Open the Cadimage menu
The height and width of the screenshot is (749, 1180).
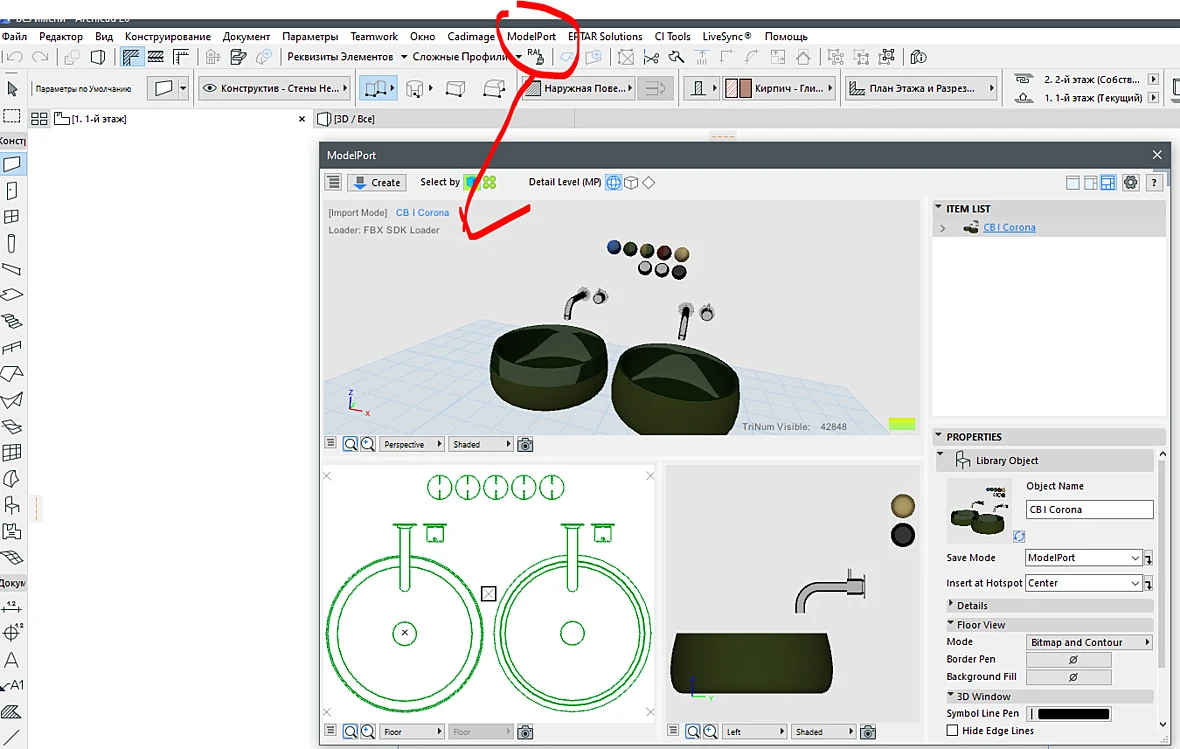471,36
